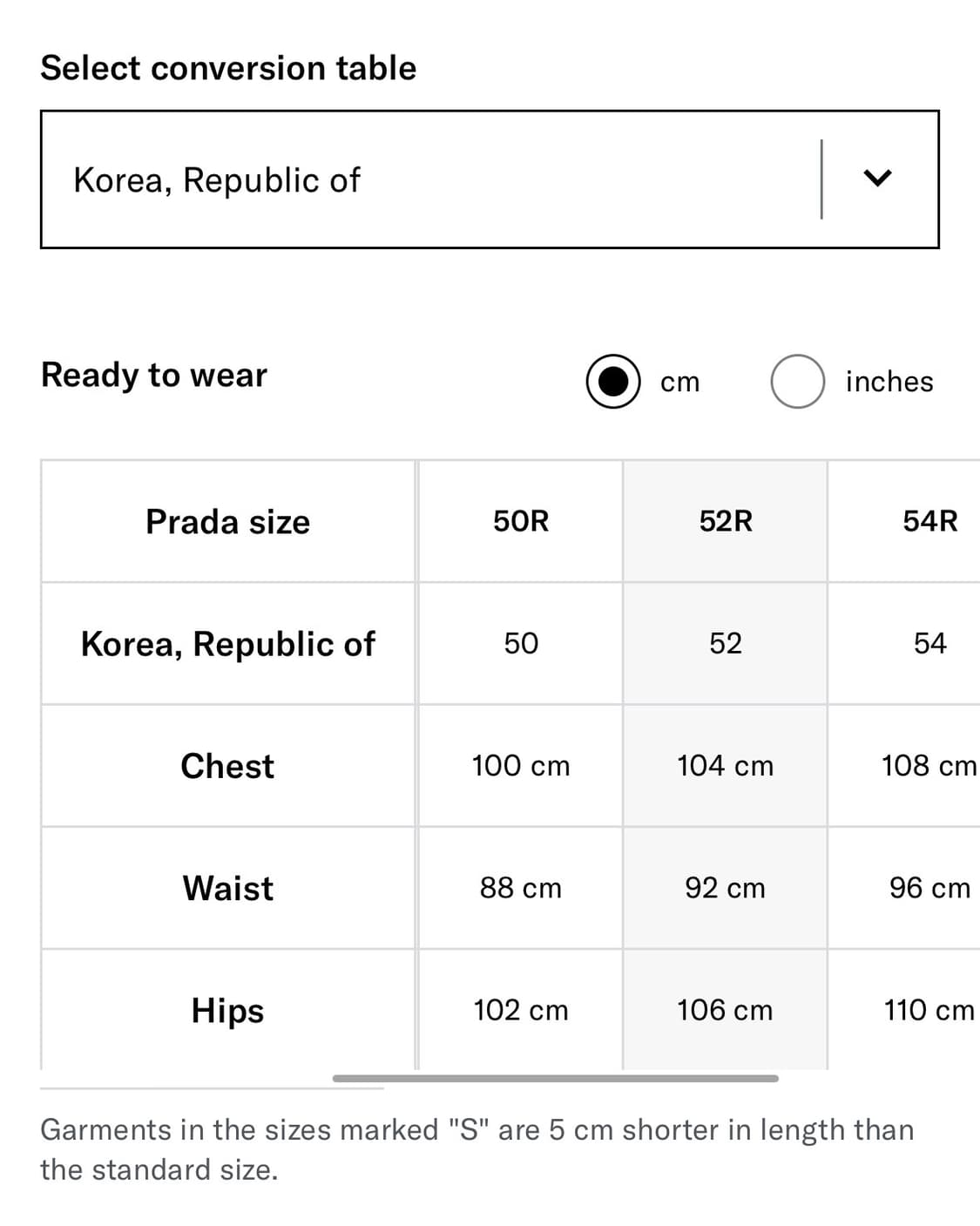Screen dimensions: 980x1226
Task: Click the Korea, Republic of row header
Action: 227,644
